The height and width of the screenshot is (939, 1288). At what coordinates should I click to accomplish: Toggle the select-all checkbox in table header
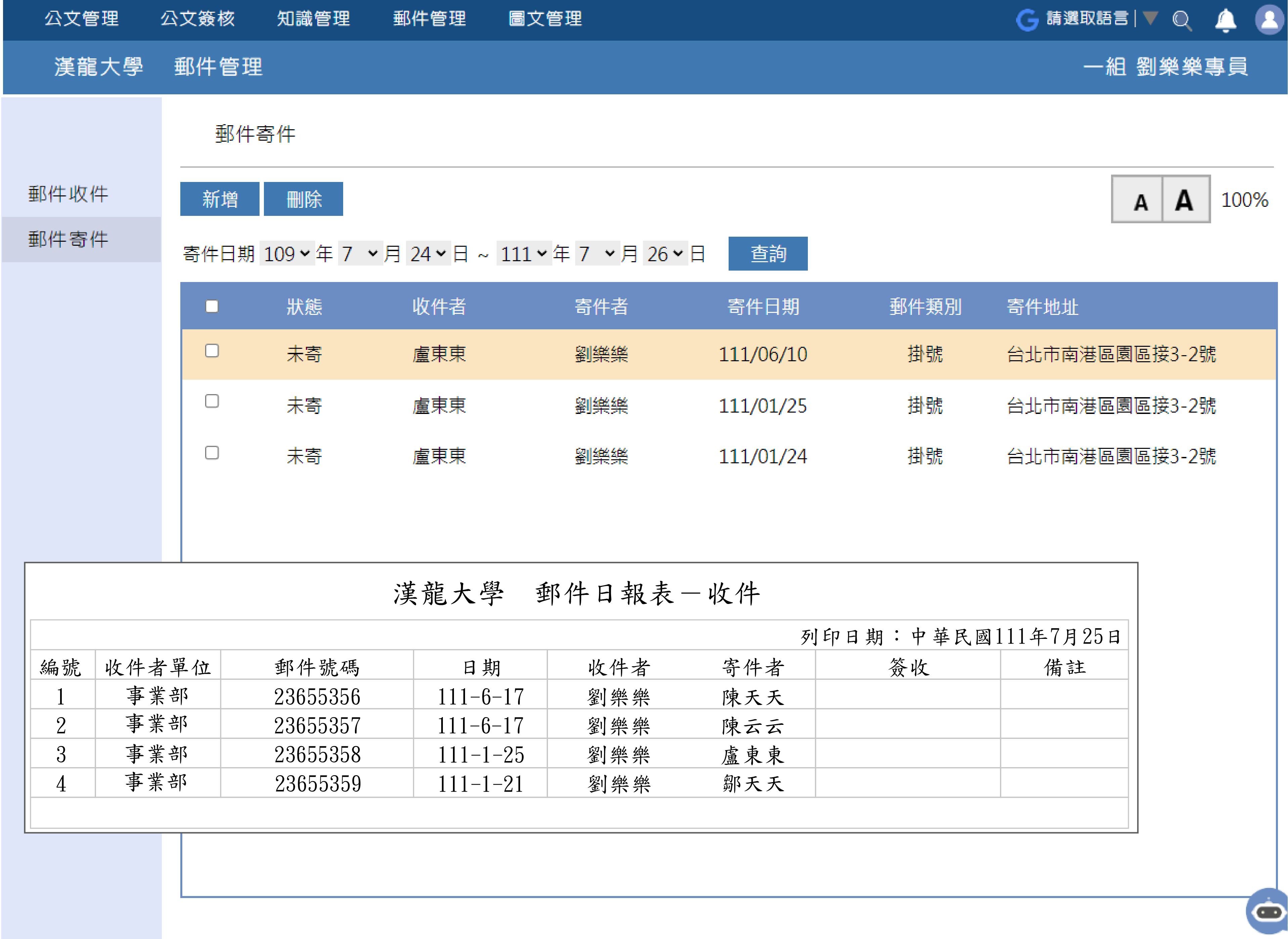[212, 307]
